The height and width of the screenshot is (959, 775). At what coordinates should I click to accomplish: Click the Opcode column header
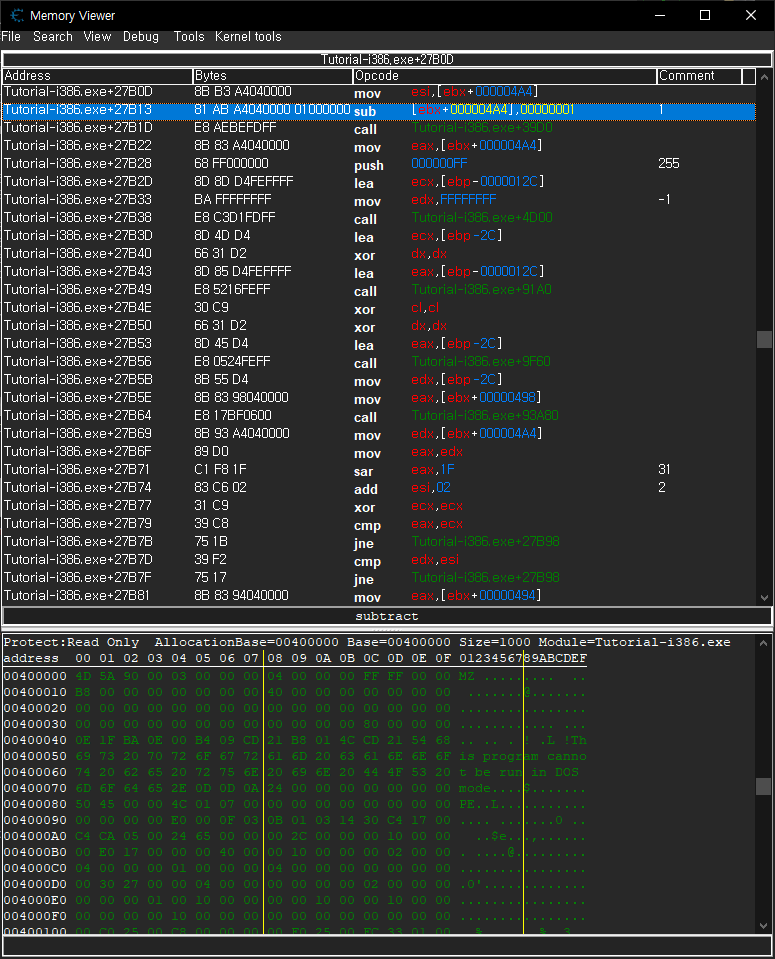pyautogui.click(x=505, y=76)
